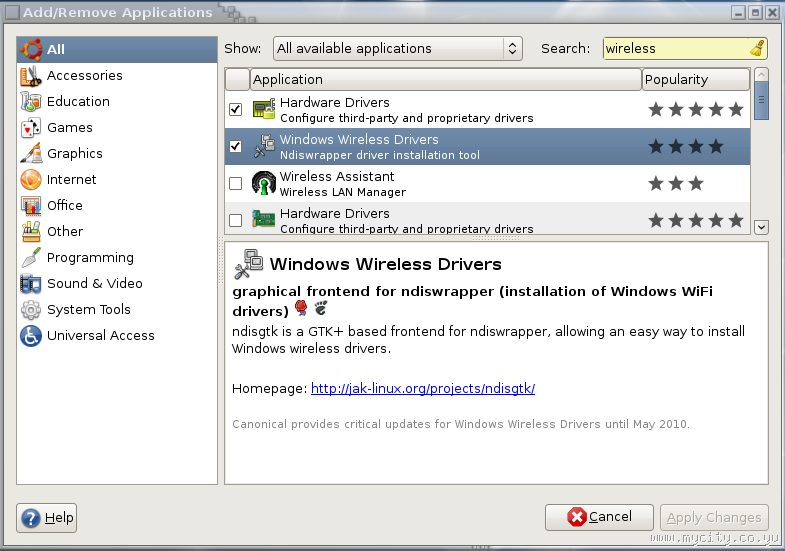
Task: Click the Universal Access wheelchair icon
Action: (x=31, y=336)
